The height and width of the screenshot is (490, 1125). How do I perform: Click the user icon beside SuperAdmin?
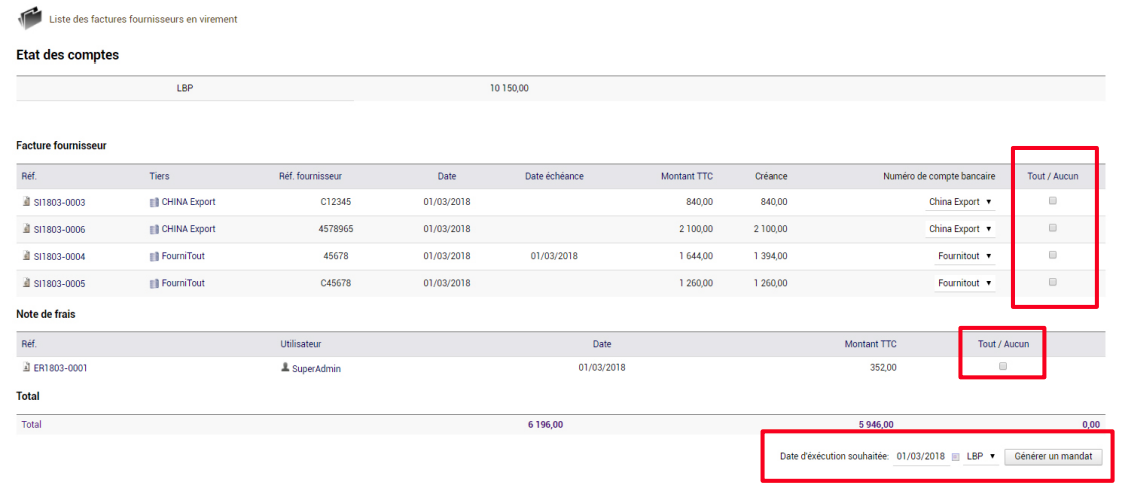click(285, 367)
